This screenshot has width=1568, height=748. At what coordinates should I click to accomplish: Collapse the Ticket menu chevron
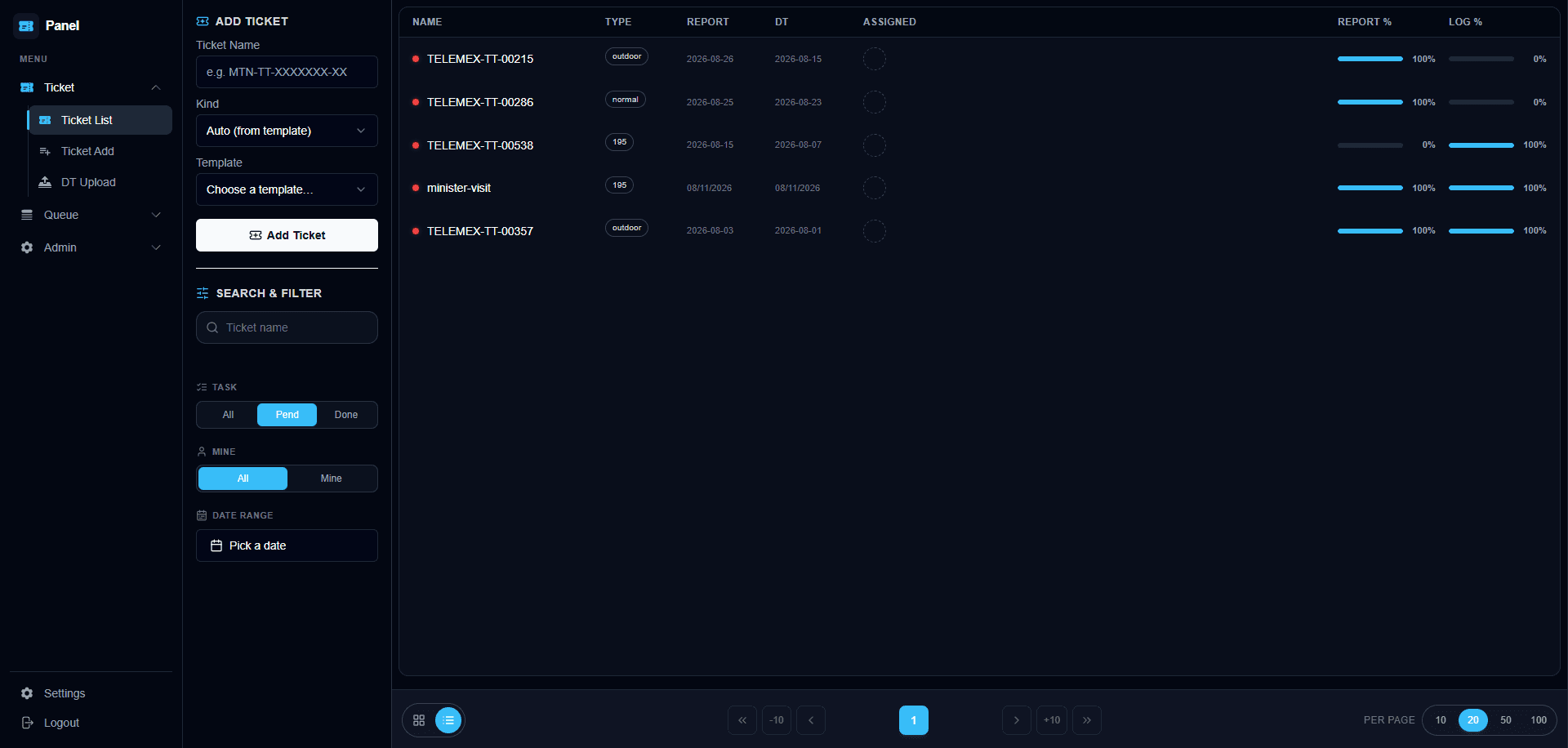coord(156,87)
